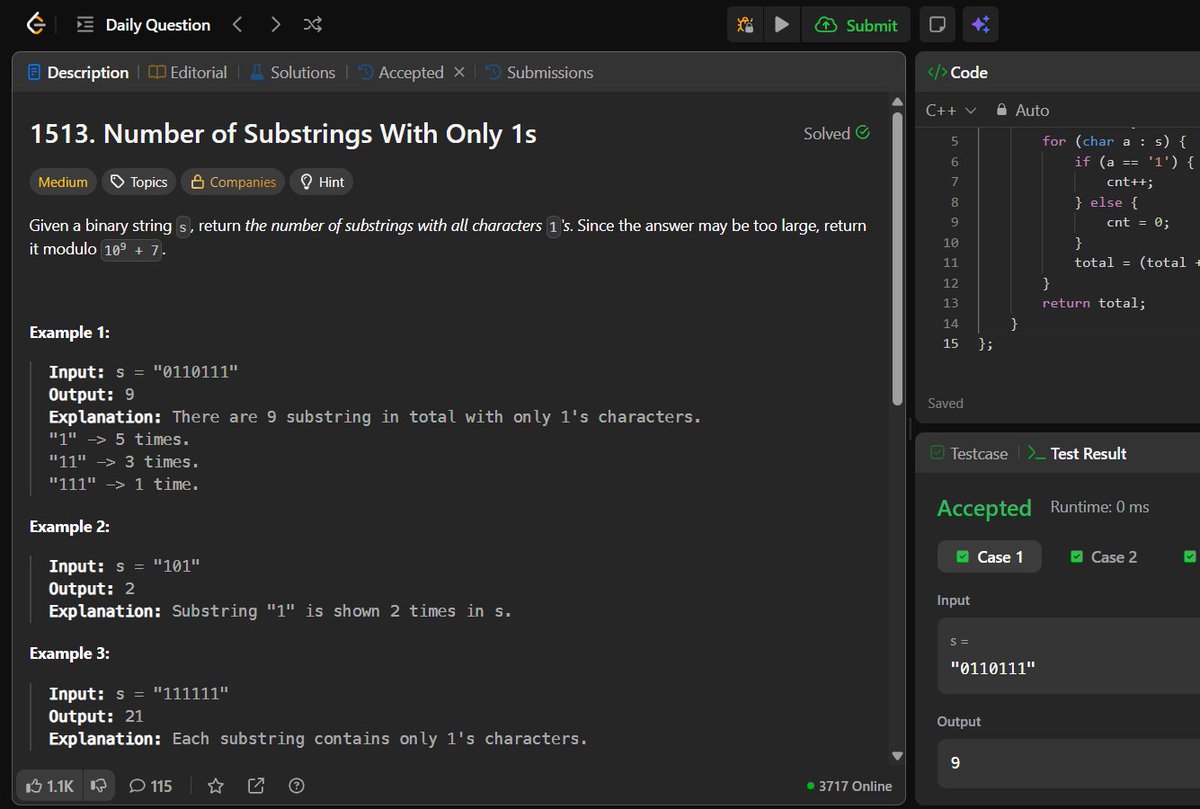Click the problem title 1513

pos(283,134)
